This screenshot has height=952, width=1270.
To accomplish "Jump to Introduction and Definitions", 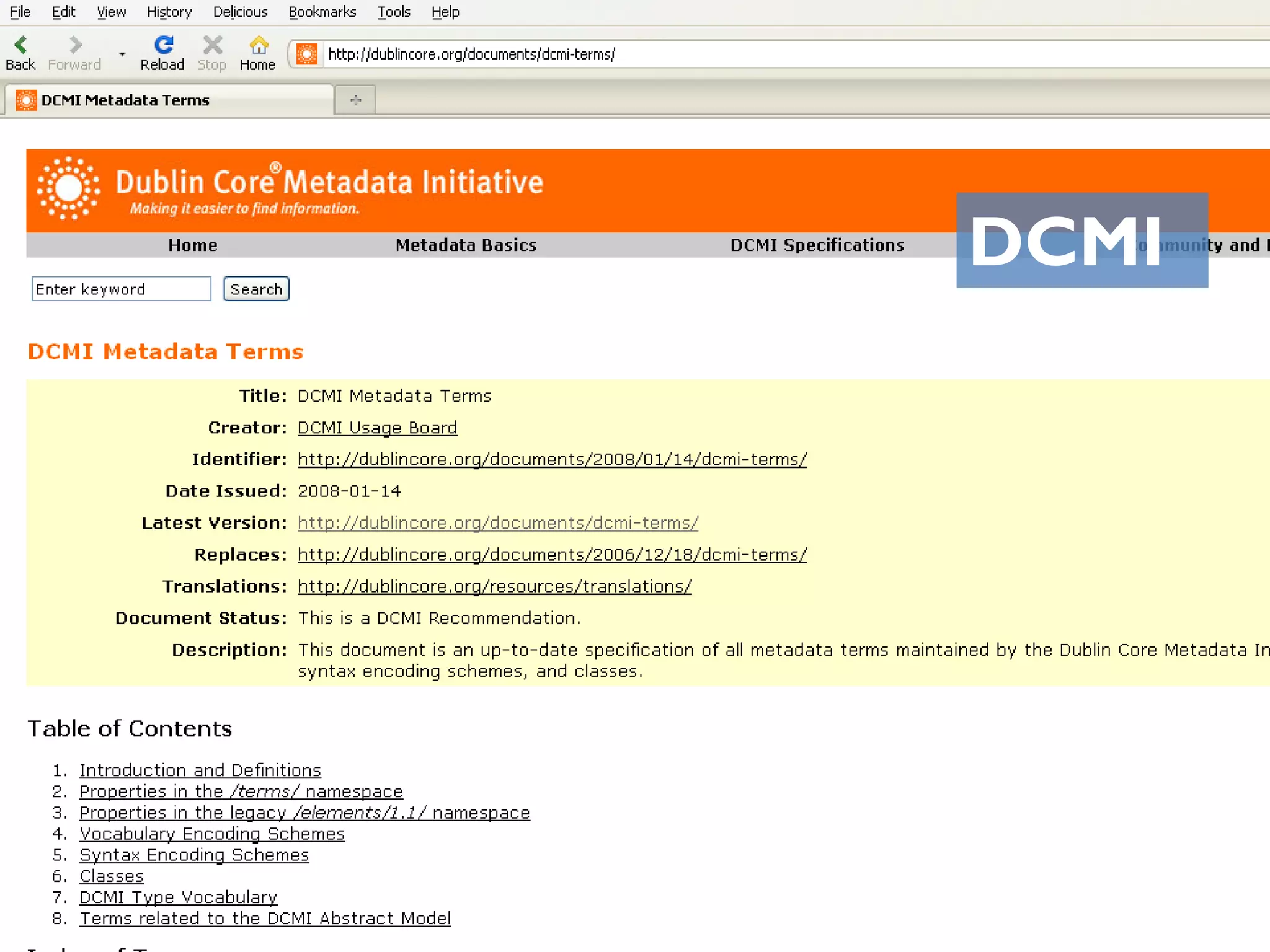I will (200, 770).
